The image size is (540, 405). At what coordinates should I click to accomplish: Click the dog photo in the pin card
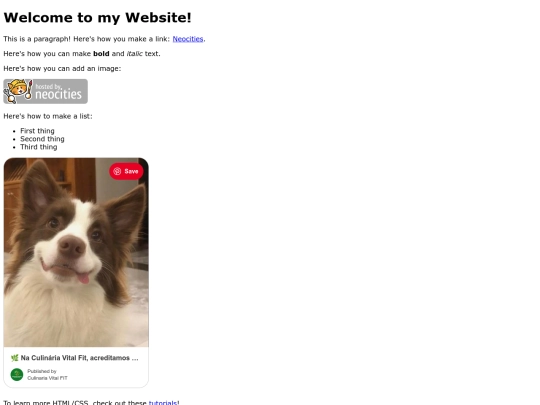click(x=76, y=252)
